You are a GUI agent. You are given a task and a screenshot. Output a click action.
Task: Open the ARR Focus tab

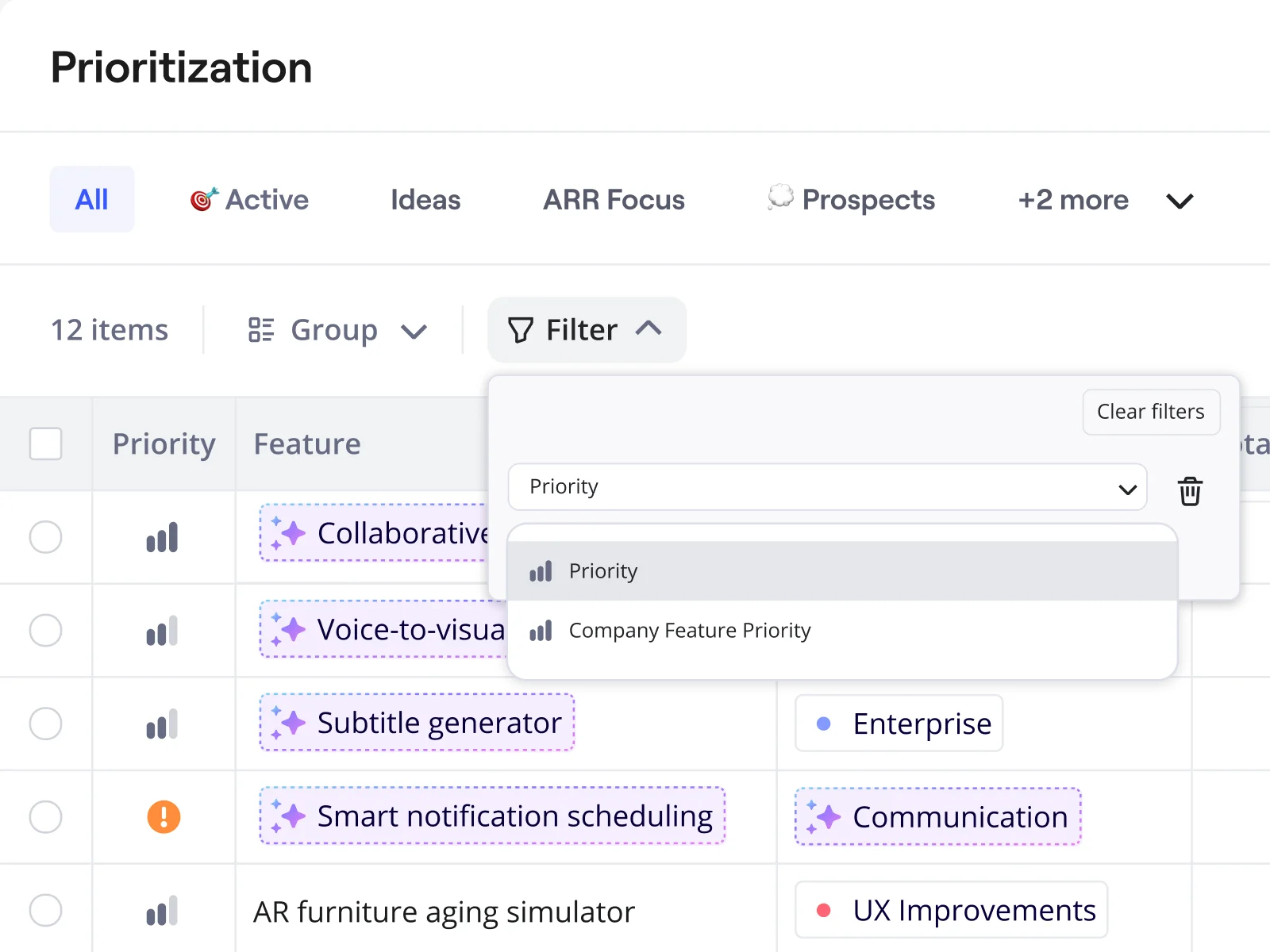(x=614, y=200)
